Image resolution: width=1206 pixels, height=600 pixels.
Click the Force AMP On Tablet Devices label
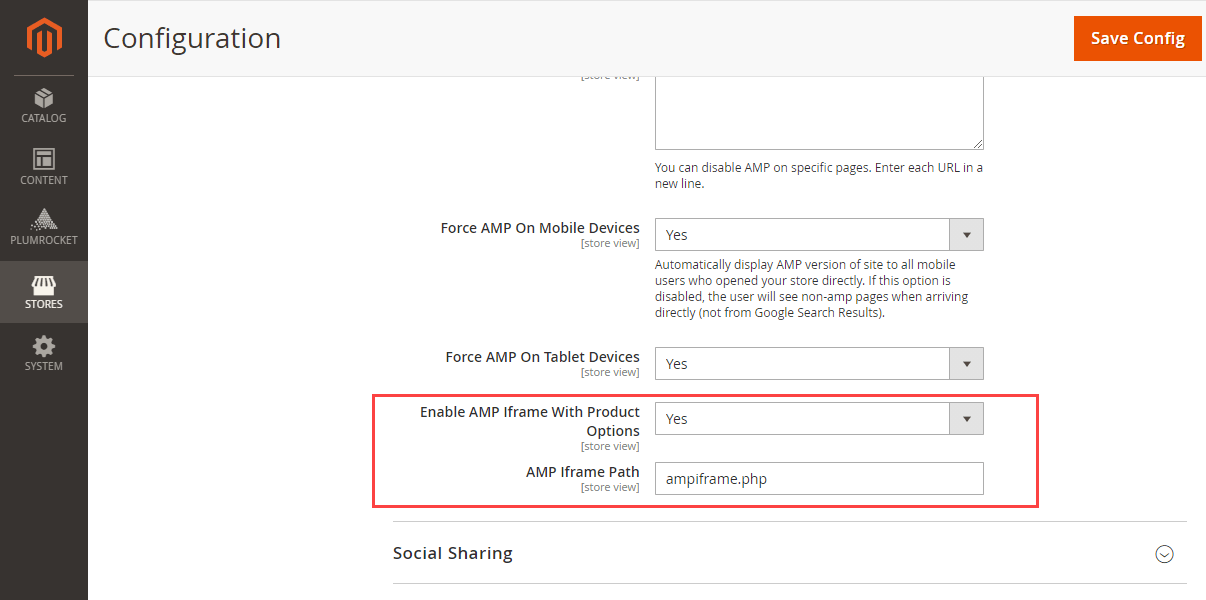(542, 357)
